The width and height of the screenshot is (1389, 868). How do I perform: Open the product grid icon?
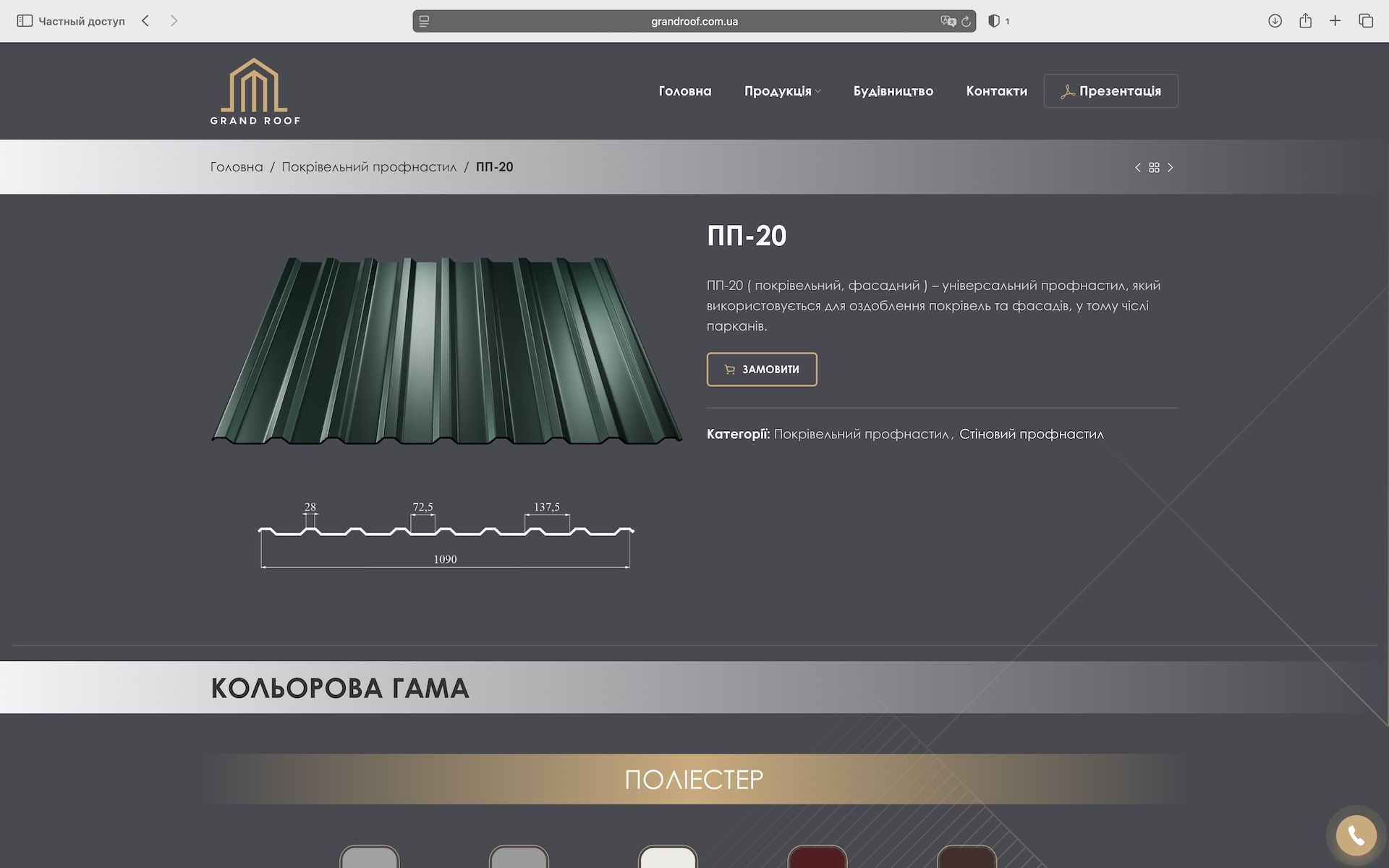1154,167
